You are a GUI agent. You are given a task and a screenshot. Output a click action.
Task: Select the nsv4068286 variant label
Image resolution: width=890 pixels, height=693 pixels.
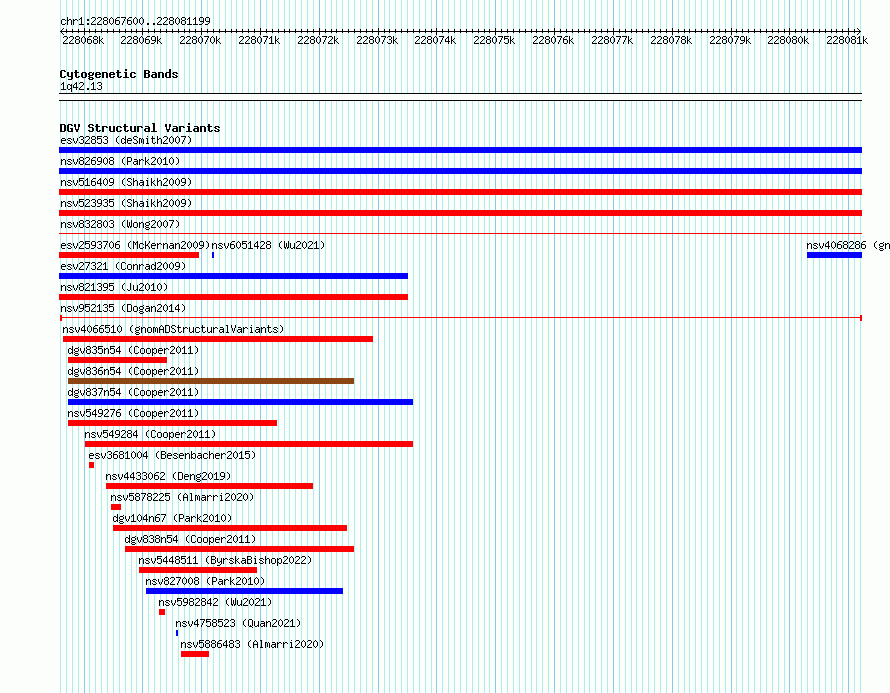pos(848,245)
